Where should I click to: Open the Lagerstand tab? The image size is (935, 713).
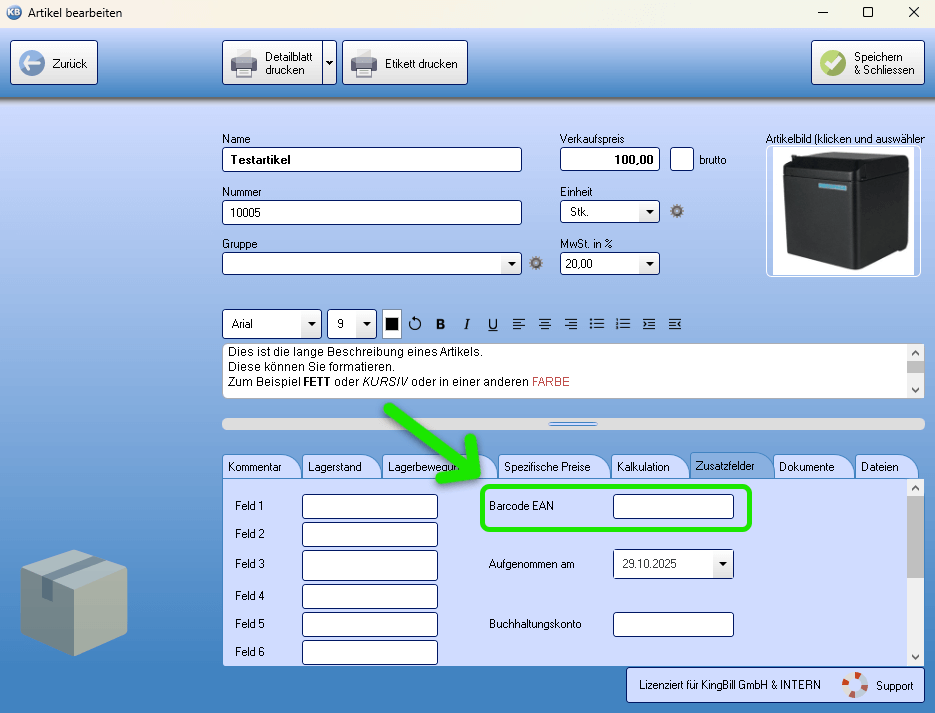tap(335, 467)
